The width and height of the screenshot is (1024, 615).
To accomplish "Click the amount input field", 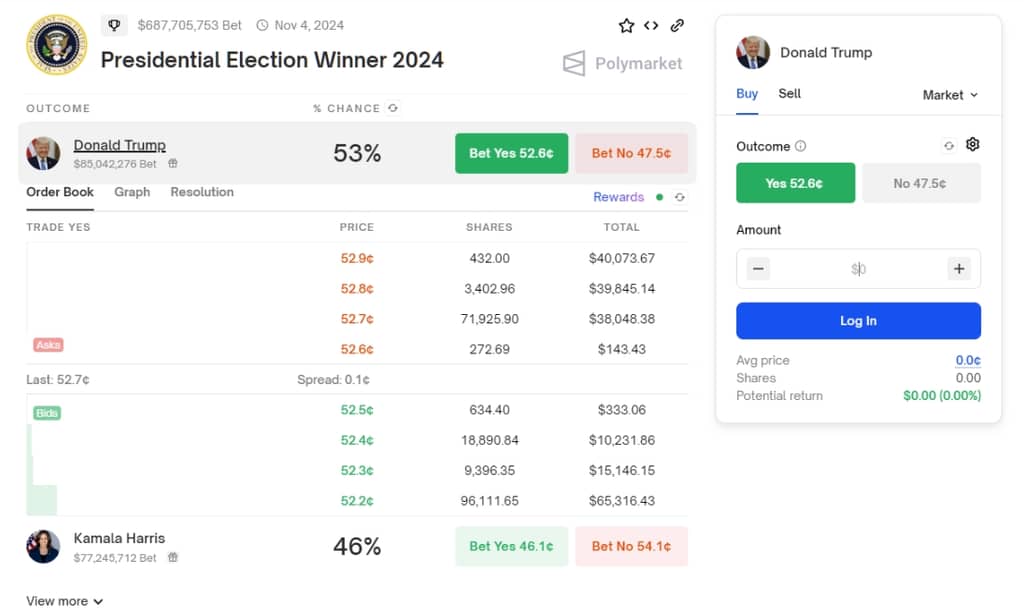I will 858,268.
